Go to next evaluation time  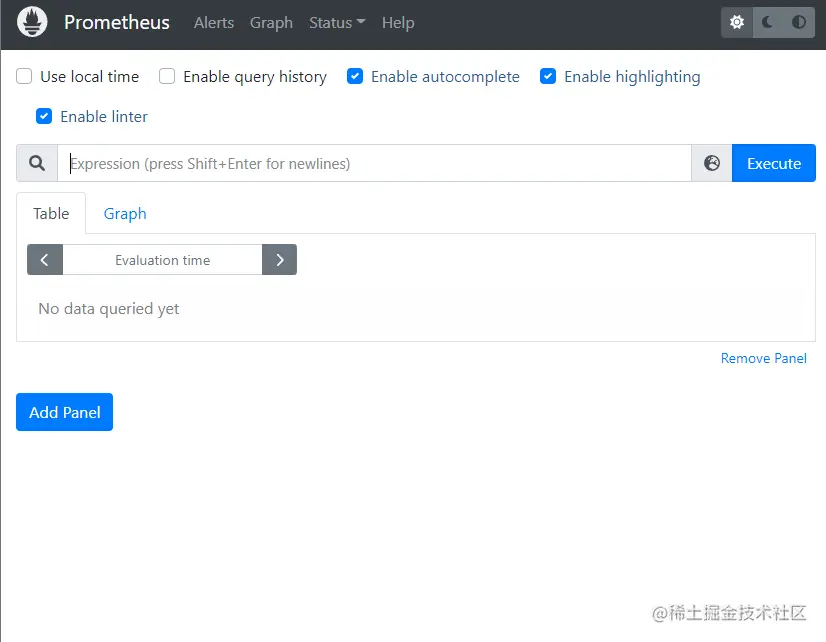click(x=280, y=260)
